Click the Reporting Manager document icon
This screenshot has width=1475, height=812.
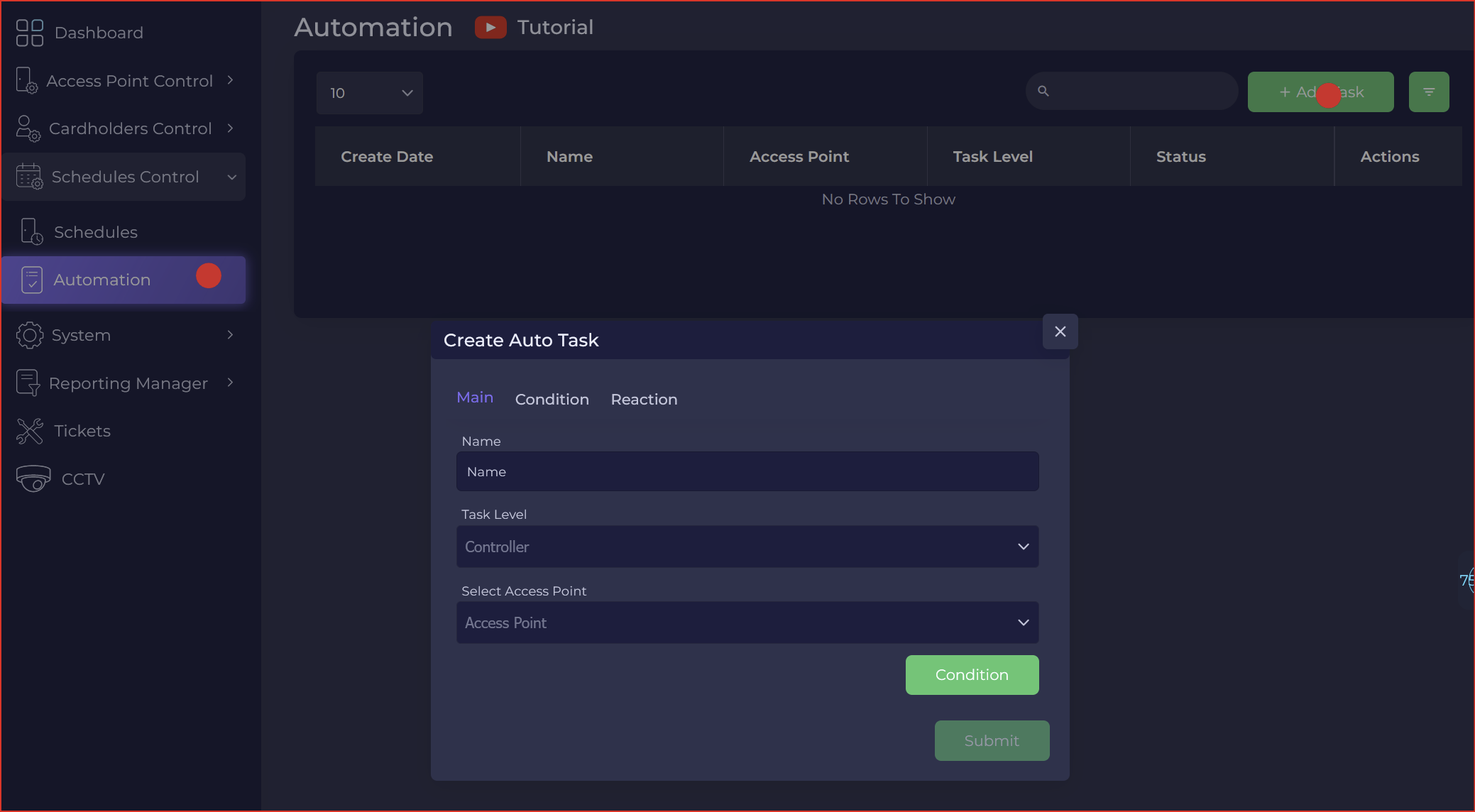click(28, 383)
